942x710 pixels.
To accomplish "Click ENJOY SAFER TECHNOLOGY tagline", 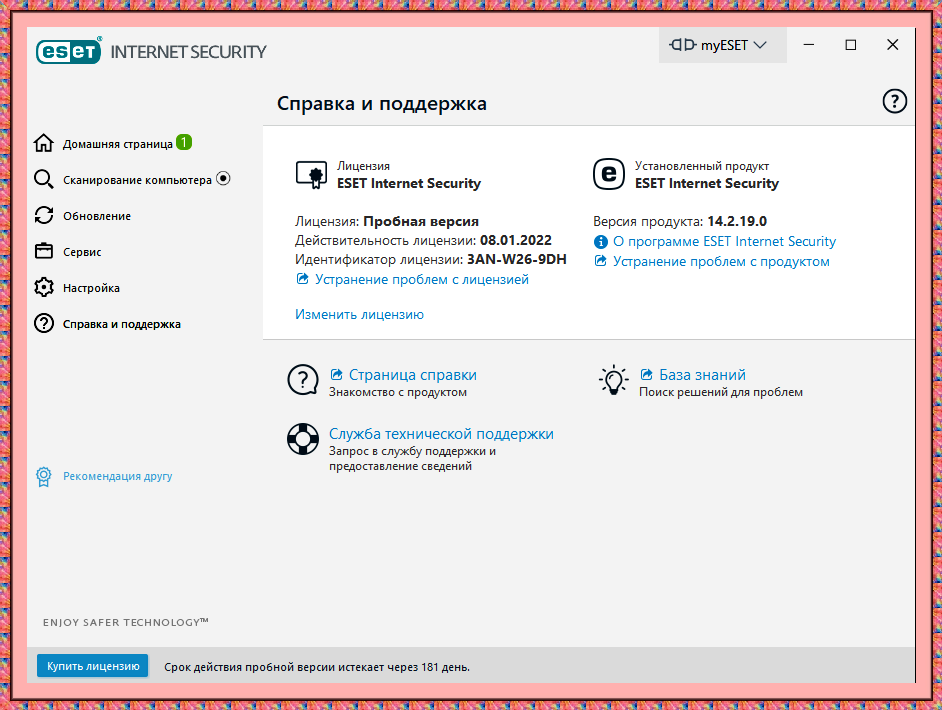I will (x=126, y=622).
